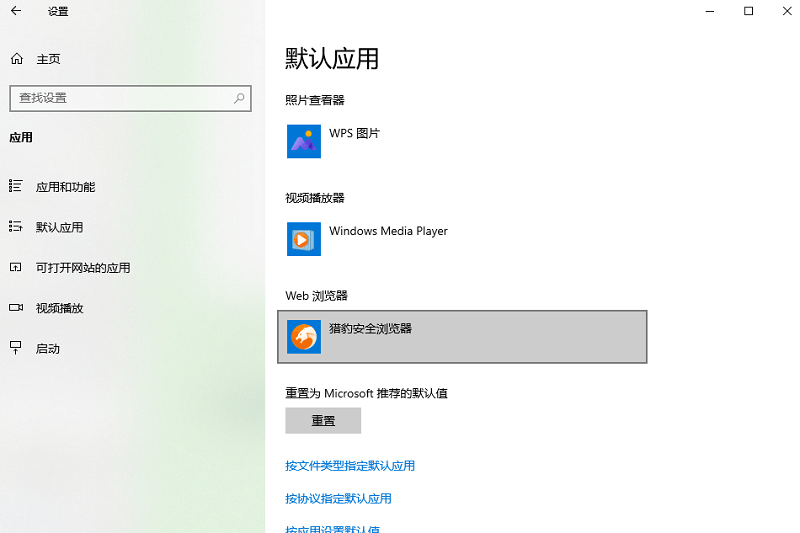Click the WPS 图片 app icon
Screen dimensions: 800x533
click(304, 141)
